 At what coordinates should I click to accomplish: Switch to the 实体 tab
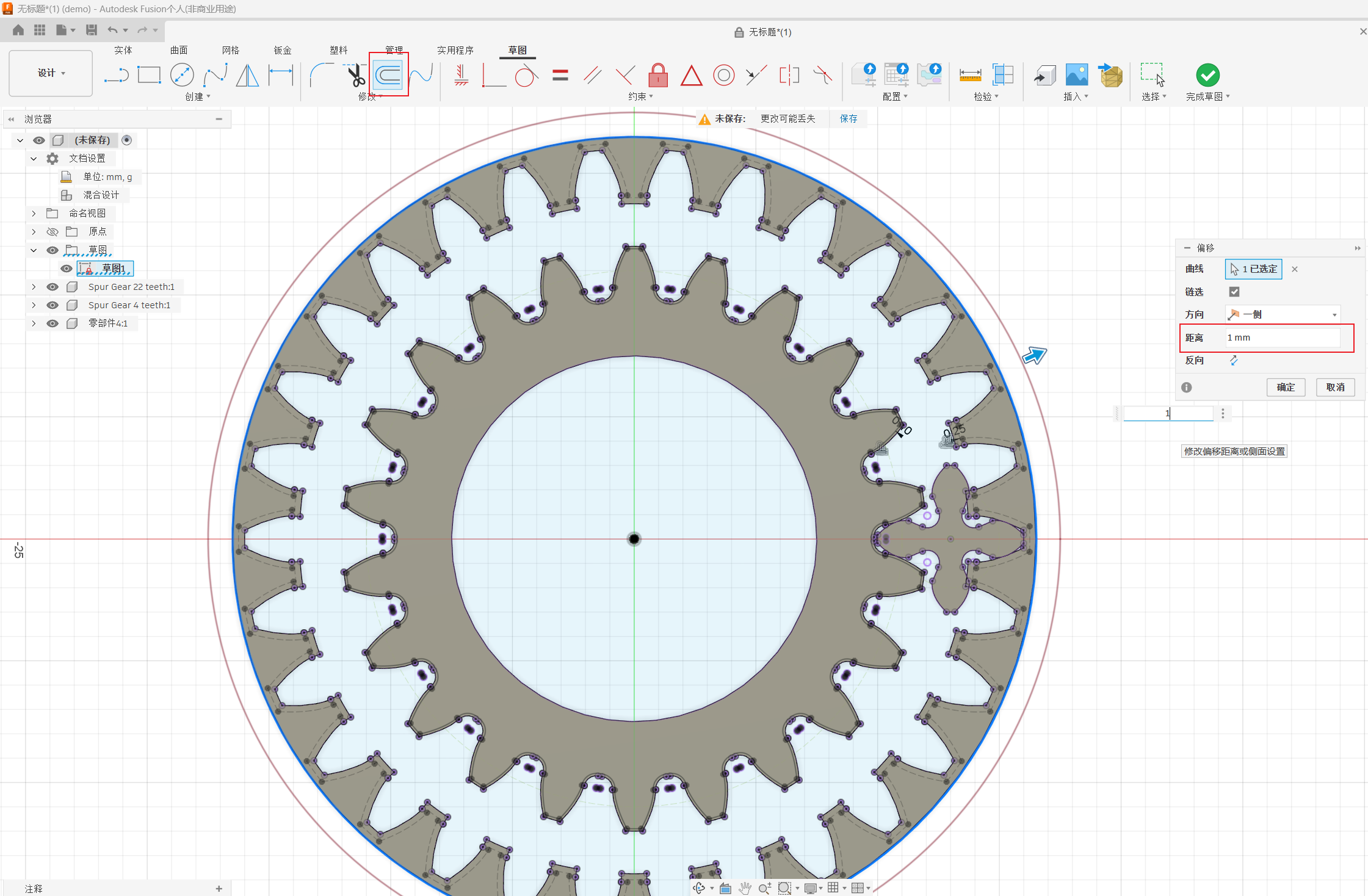coord(123,50)
